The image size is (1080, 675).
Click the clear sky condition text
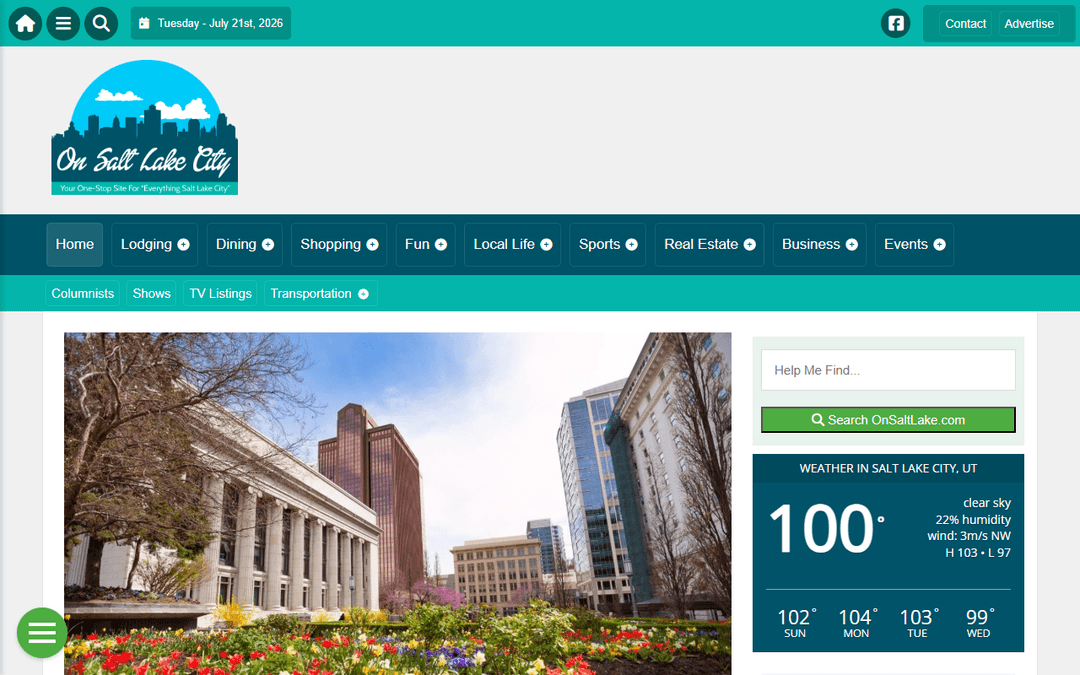point(986,503)
